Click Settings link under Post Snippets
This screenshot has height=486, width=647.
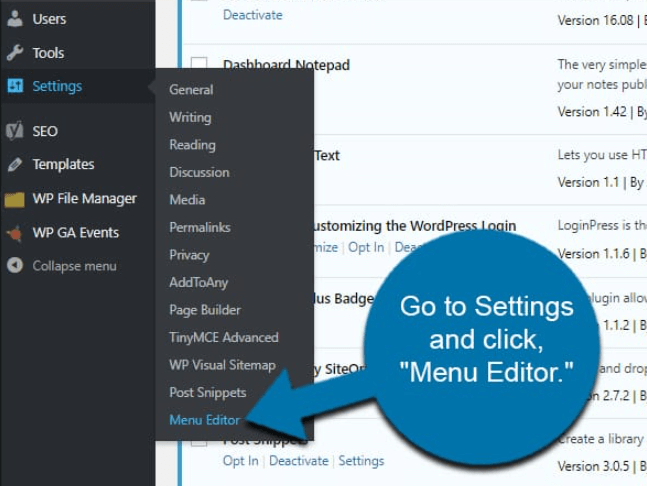(x=361, y=461)
